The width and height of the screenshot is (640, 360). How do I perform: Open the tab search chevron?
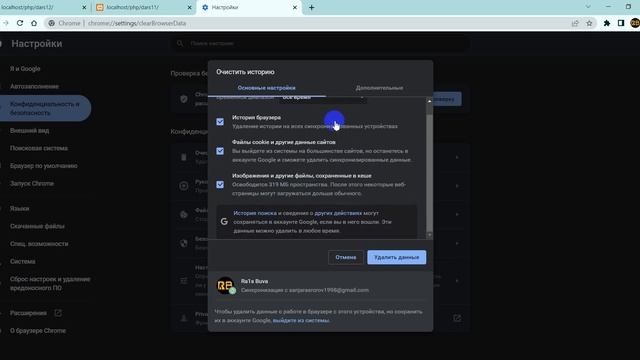[588, 7]
